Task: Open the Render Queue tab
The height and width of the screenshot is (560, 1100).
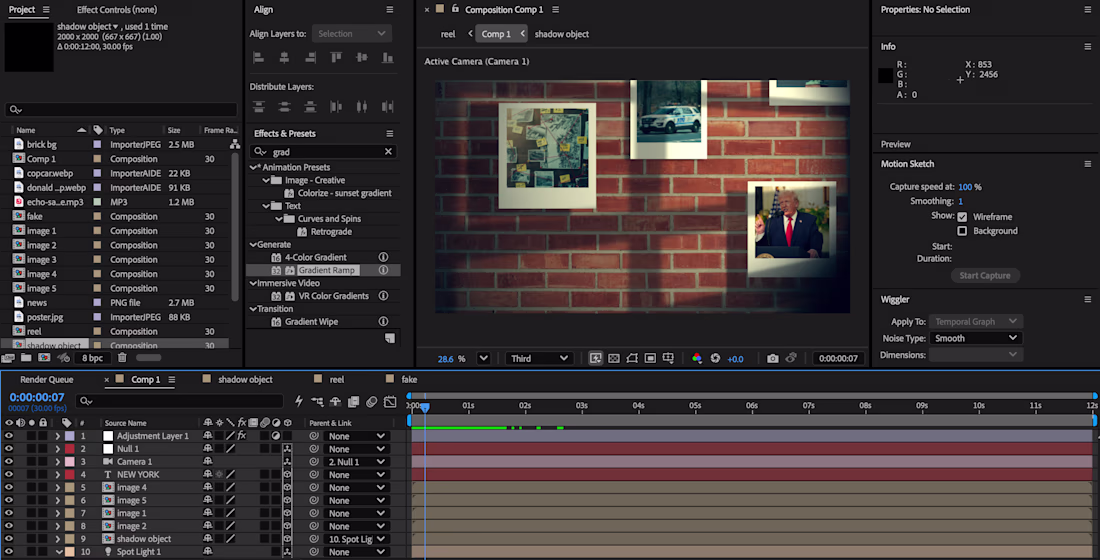Action: pos(46,380)
